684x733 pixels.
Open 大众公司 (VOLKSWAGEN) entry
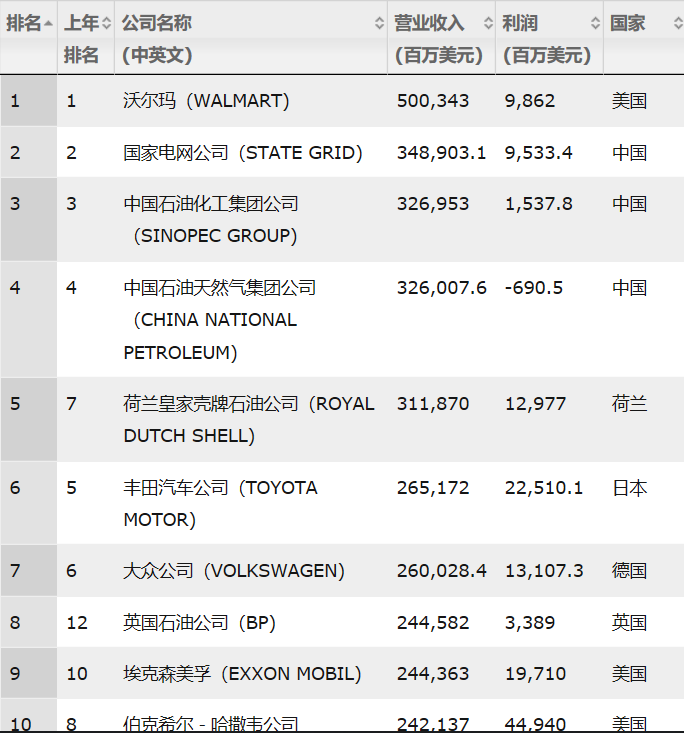coord(234,571)
